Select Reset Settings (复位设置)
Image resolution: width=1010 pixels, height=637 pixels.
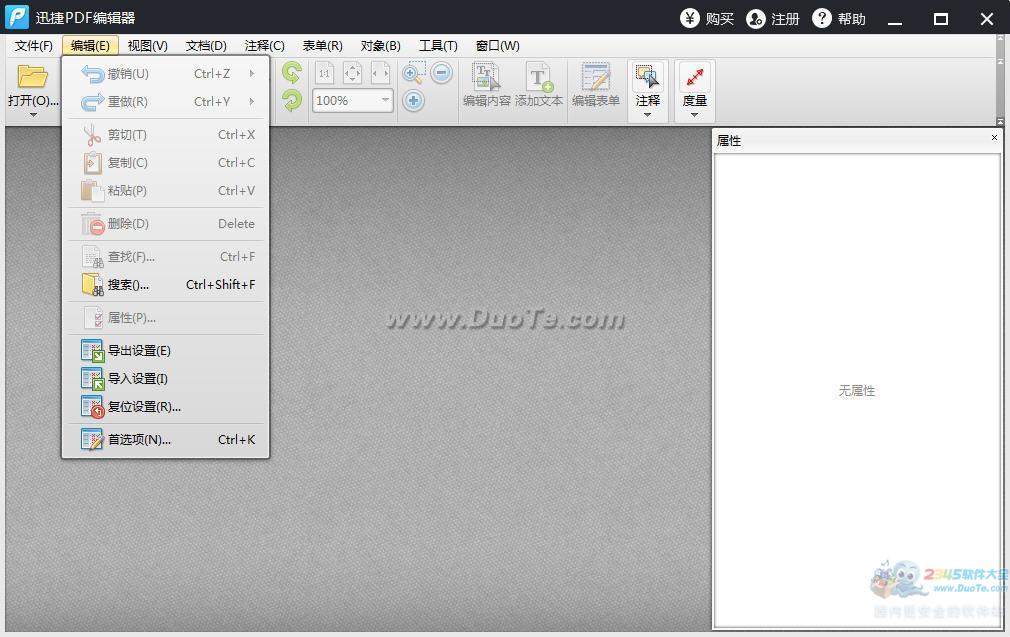point(144,407)
